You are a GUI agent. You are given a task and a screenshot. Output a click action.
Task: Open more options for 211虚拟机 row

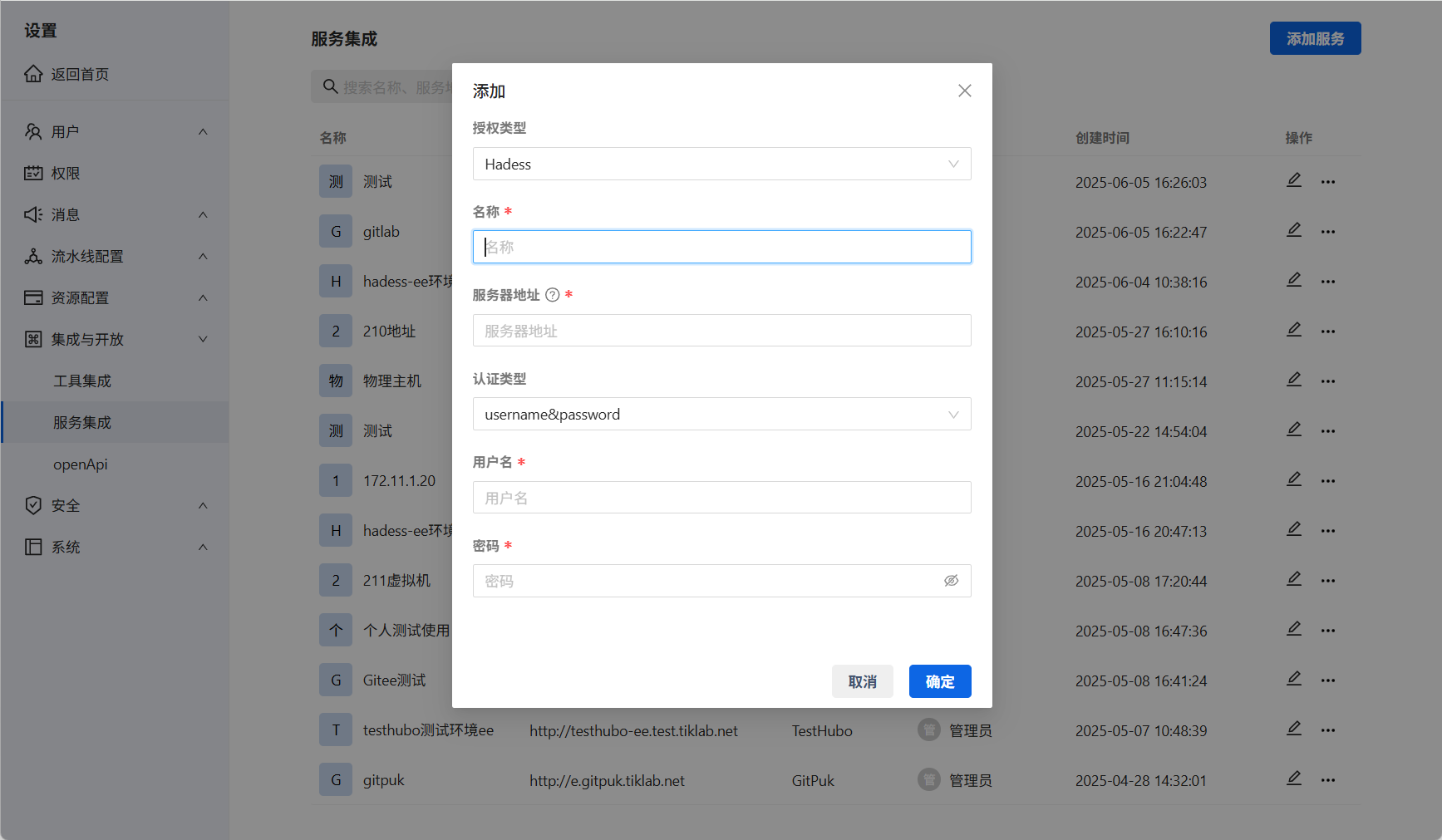(x=1328, y=581)
